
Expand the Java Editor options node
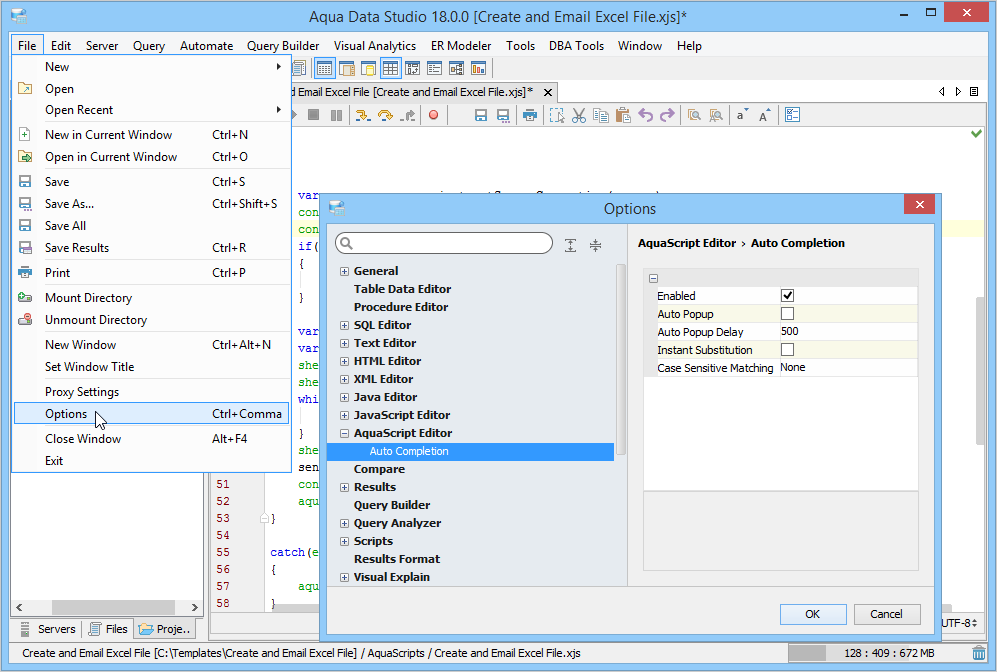point(344,397)
